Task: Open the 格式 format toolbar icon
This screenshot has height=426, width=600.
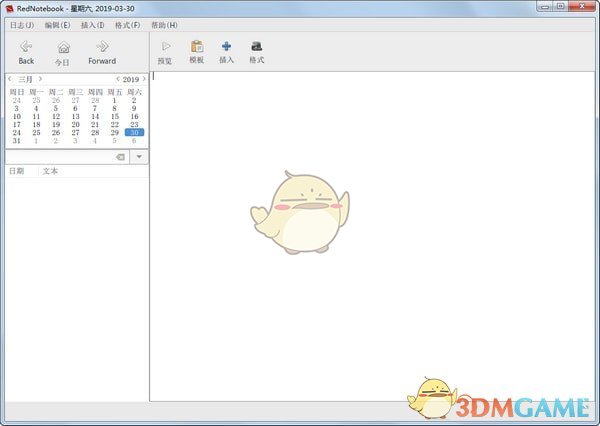Action: pos(256,51)
